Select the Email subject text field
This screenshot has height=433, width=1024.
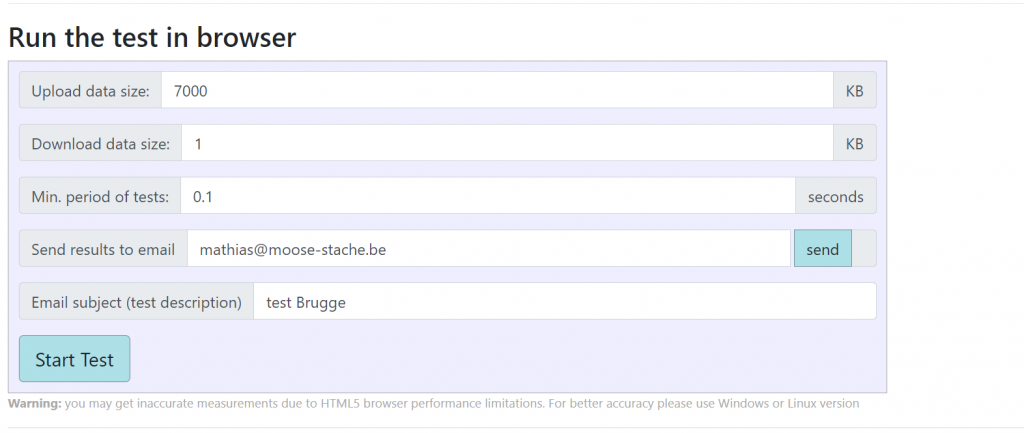(564, 302)
